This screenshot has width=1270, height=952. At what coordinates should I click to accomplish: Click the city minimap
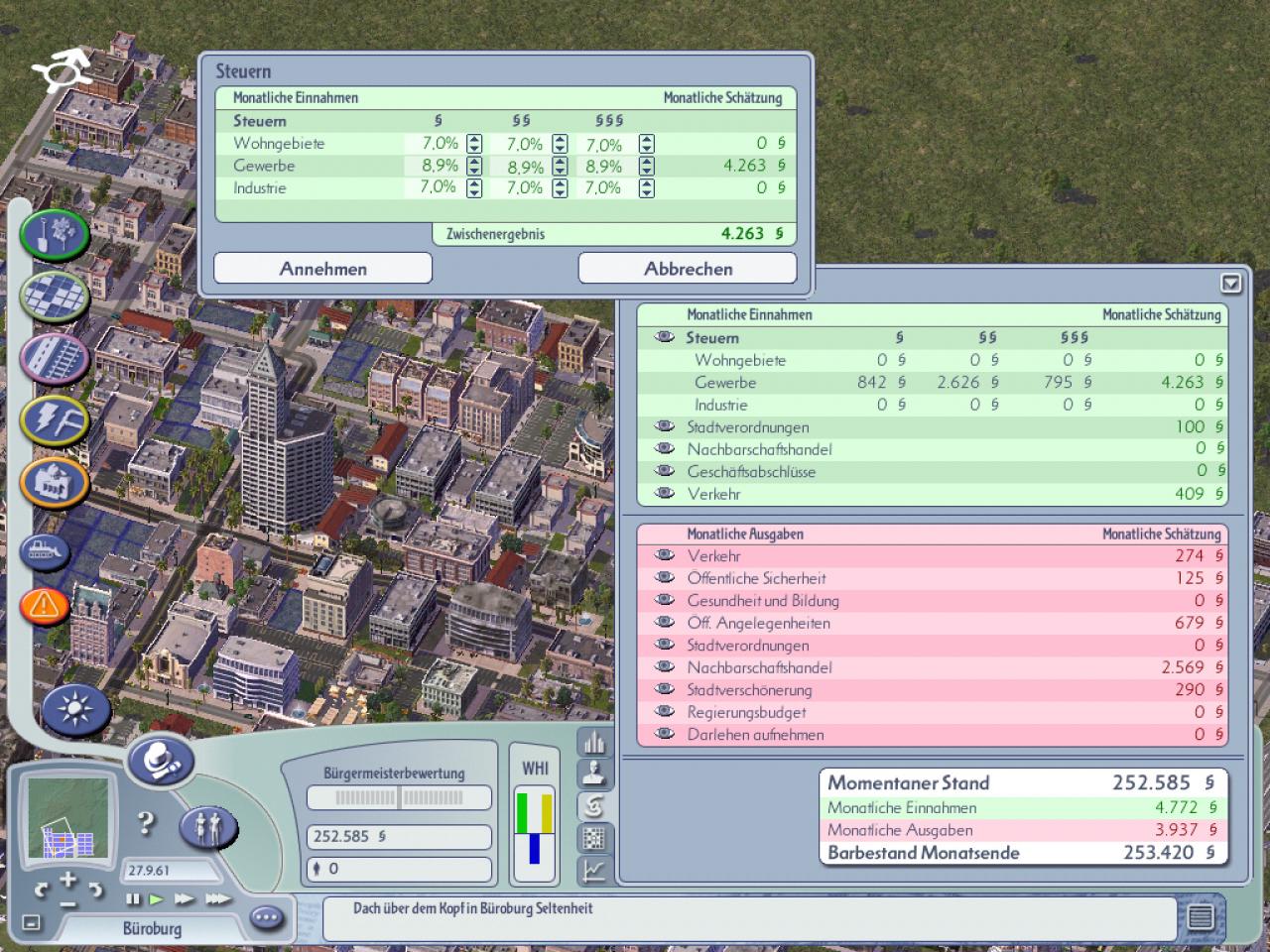pyautogui.click(x=67, y=818)
